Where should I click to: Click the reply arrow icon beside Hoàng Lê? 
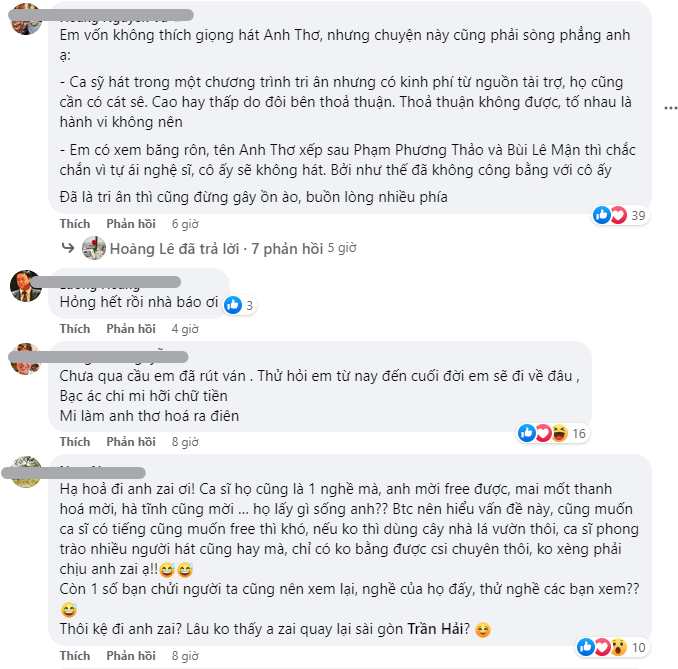point(68,247)
